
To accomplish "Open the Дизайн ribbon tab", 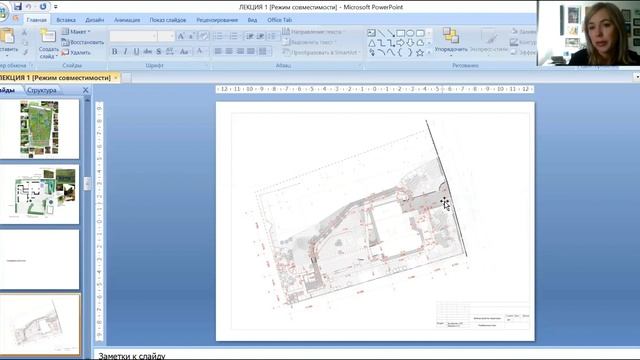I will [x=94, y=20].
